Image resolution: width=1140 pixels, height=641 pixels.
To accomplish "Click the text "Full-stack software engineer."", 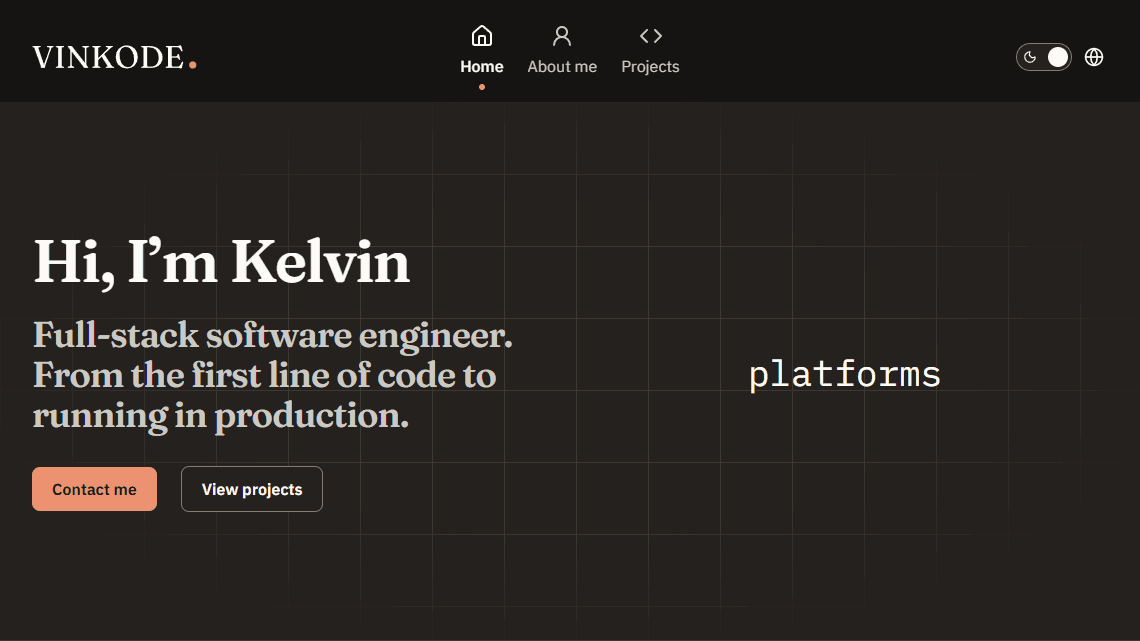I will pyautogui.click(x=273, y=335).
